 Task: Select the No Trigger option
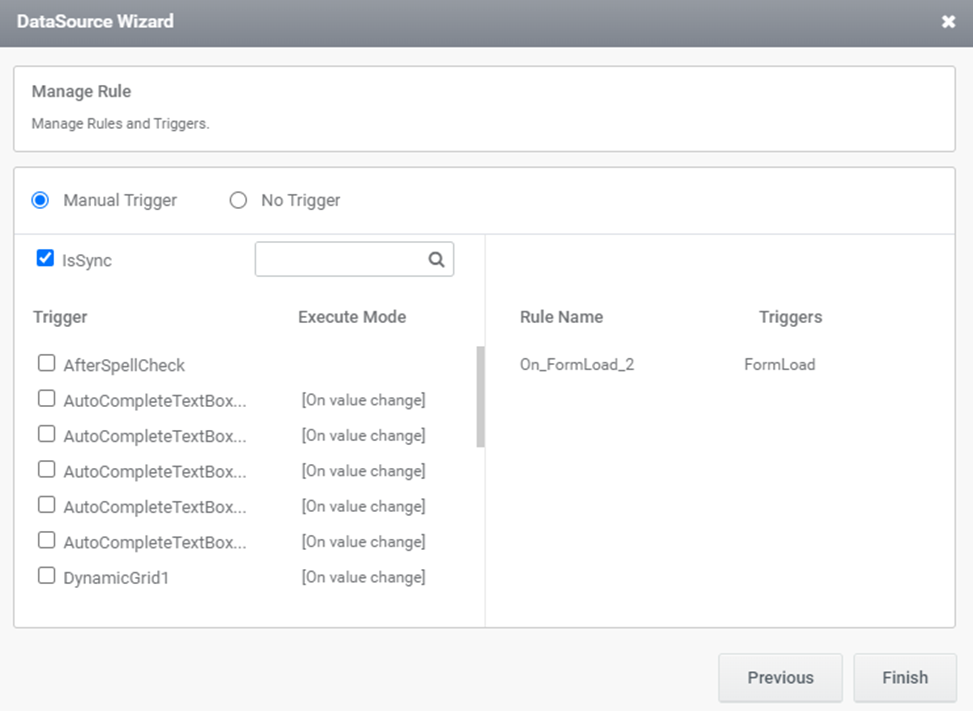pos(238,200)
